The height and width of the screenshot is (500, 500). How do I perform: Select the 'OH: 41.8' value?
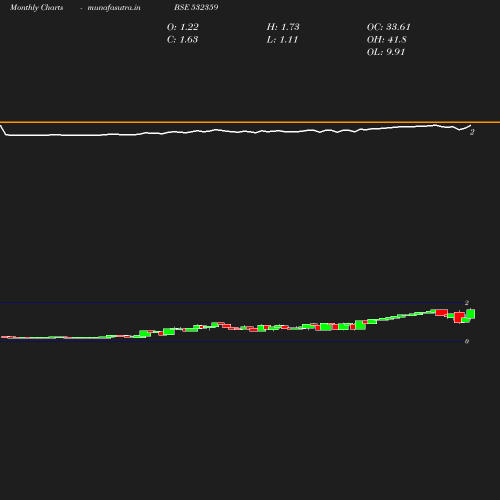click(387, 40)
